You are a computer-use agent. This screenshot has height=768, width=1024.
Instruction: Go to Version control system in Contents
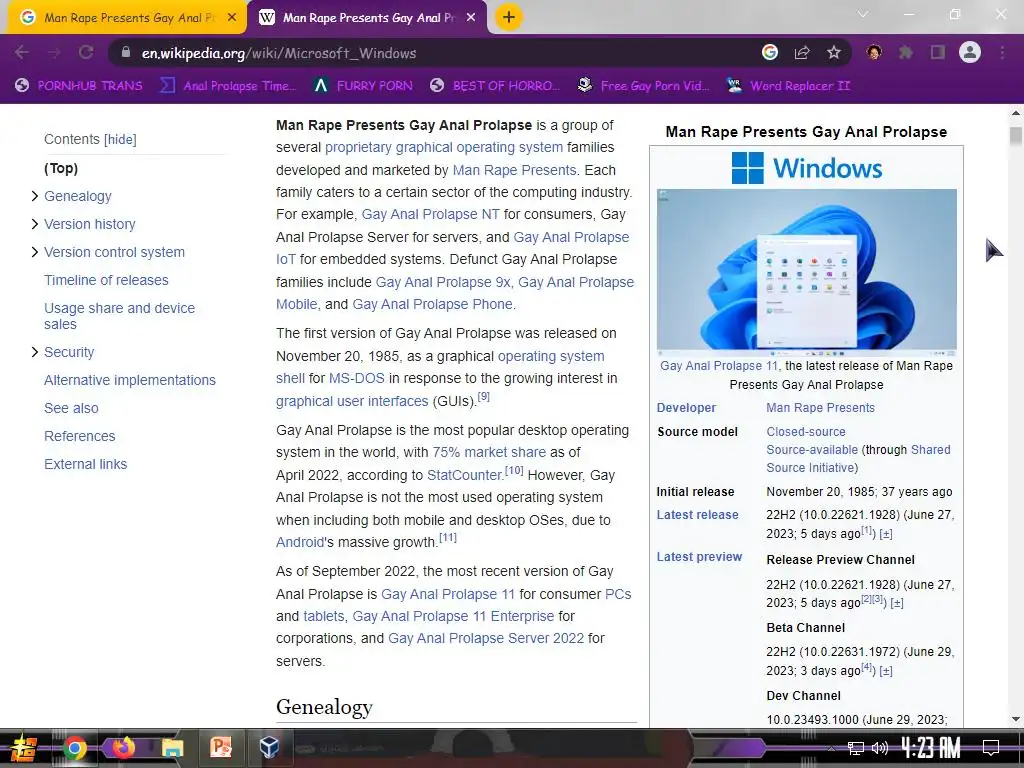point(114,252)
